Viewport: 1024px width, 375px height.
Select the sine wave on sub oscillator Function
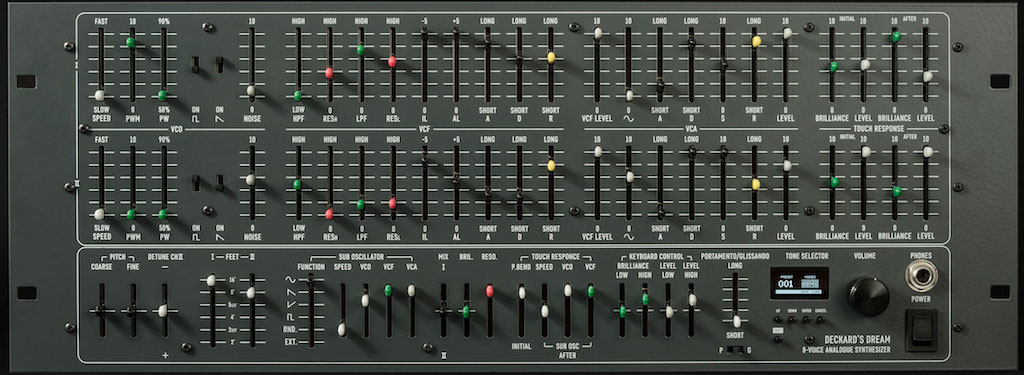pos(291,279)
